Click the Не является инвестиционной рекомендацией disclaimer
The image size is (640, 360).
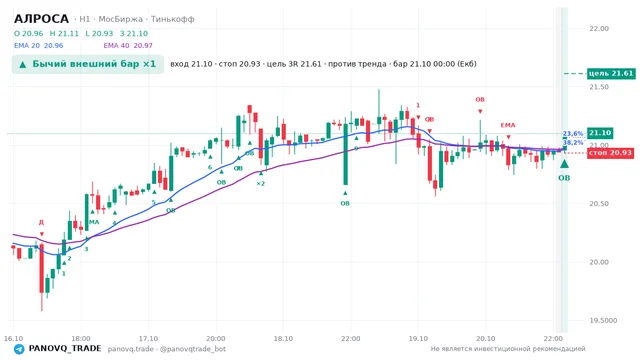508,349
